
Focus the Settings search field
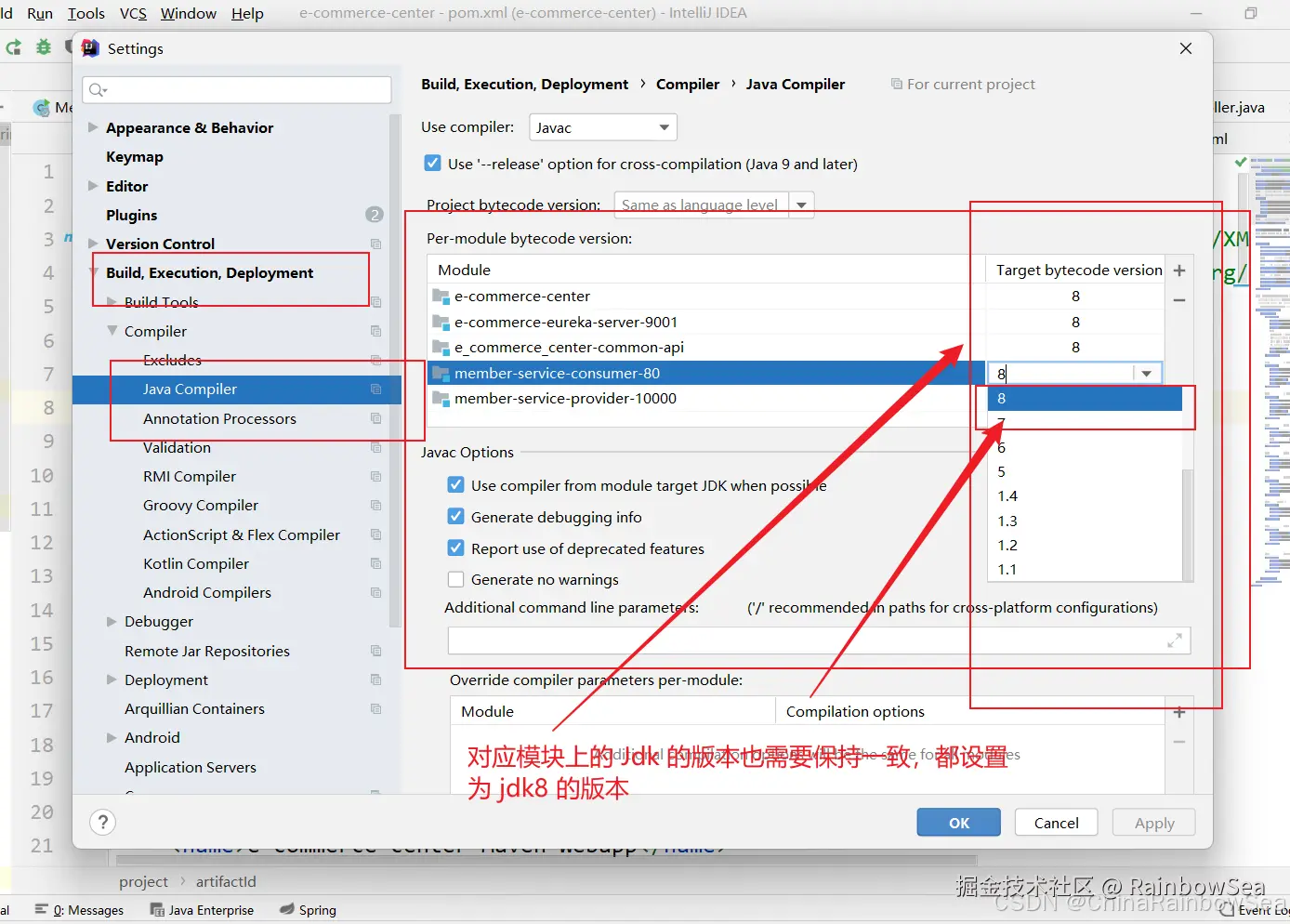pyautogui.click(x=237, y=90)
